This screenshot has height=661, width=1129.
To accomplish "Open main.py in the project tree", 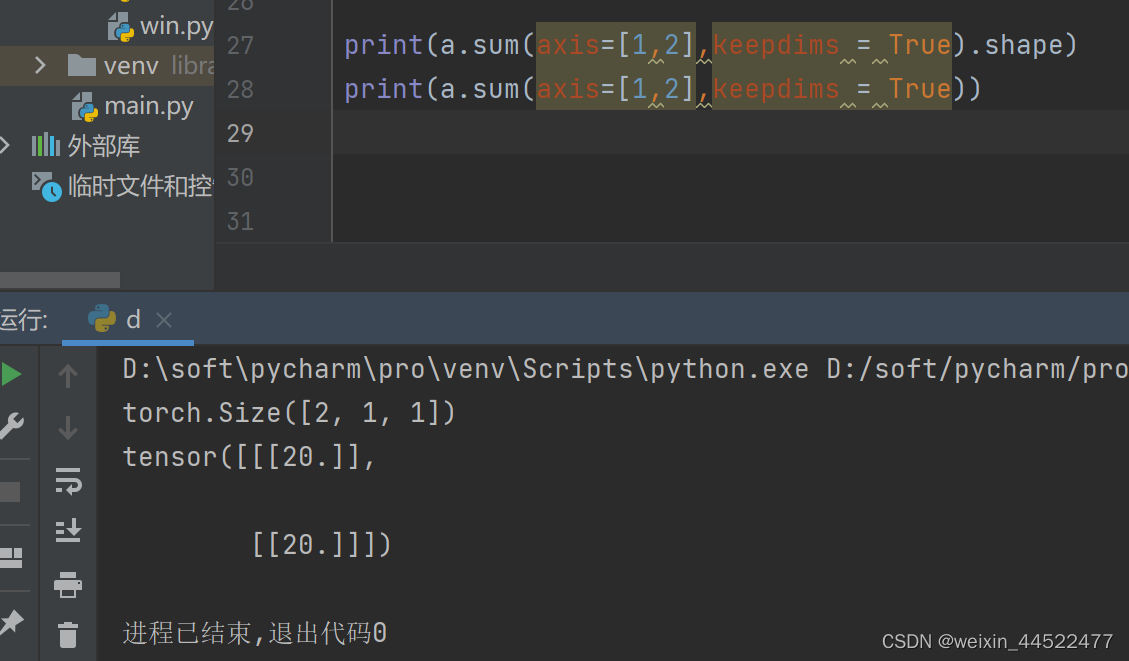I will click(132, 107).
